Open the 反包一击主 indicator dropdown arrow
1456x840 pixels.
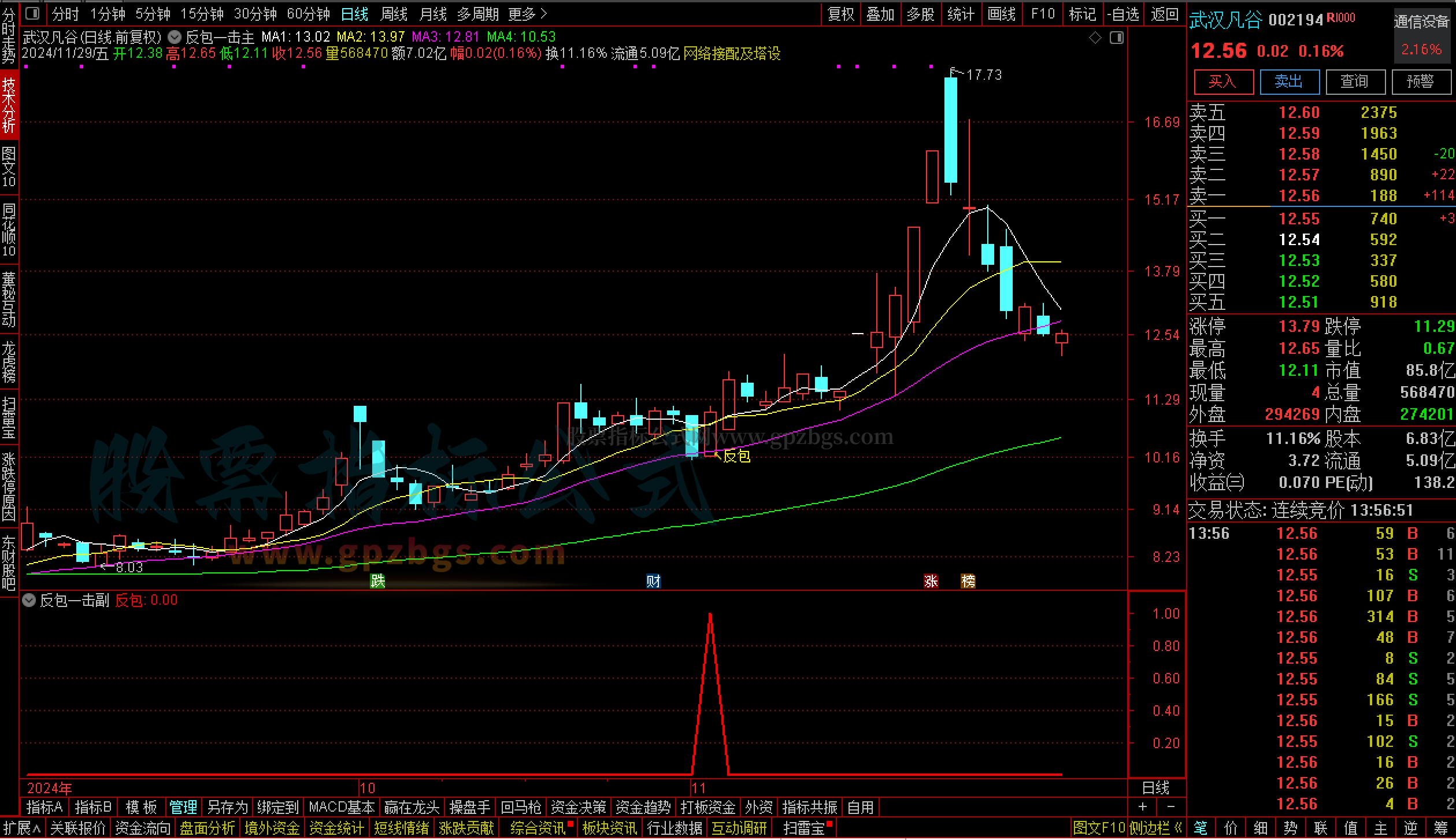coord(175,38)
